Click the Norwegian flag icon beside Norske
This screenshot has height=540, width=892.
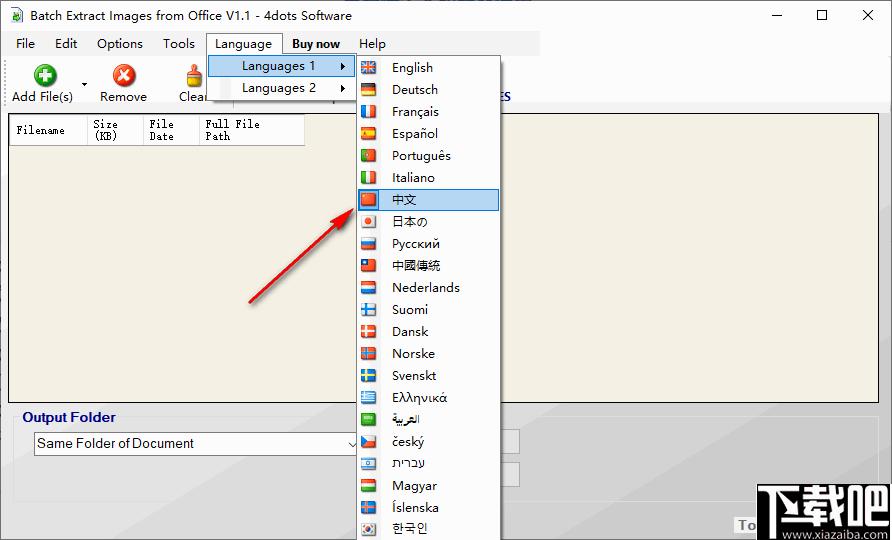[x=369, y=353]
